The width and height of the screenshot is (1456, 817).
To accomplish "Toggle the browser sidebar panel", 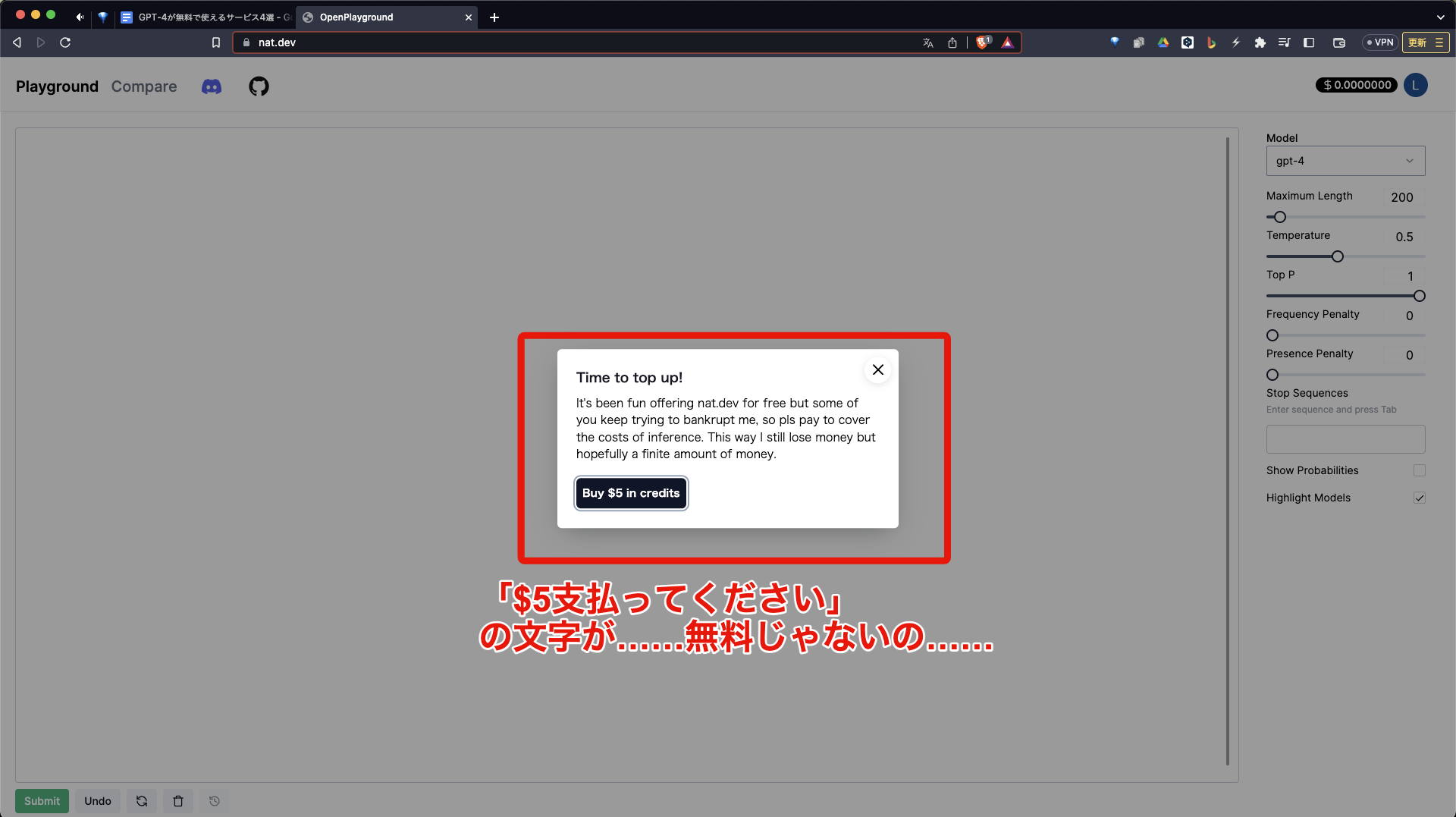I will pyautogui.click(x=1309, y=42).
